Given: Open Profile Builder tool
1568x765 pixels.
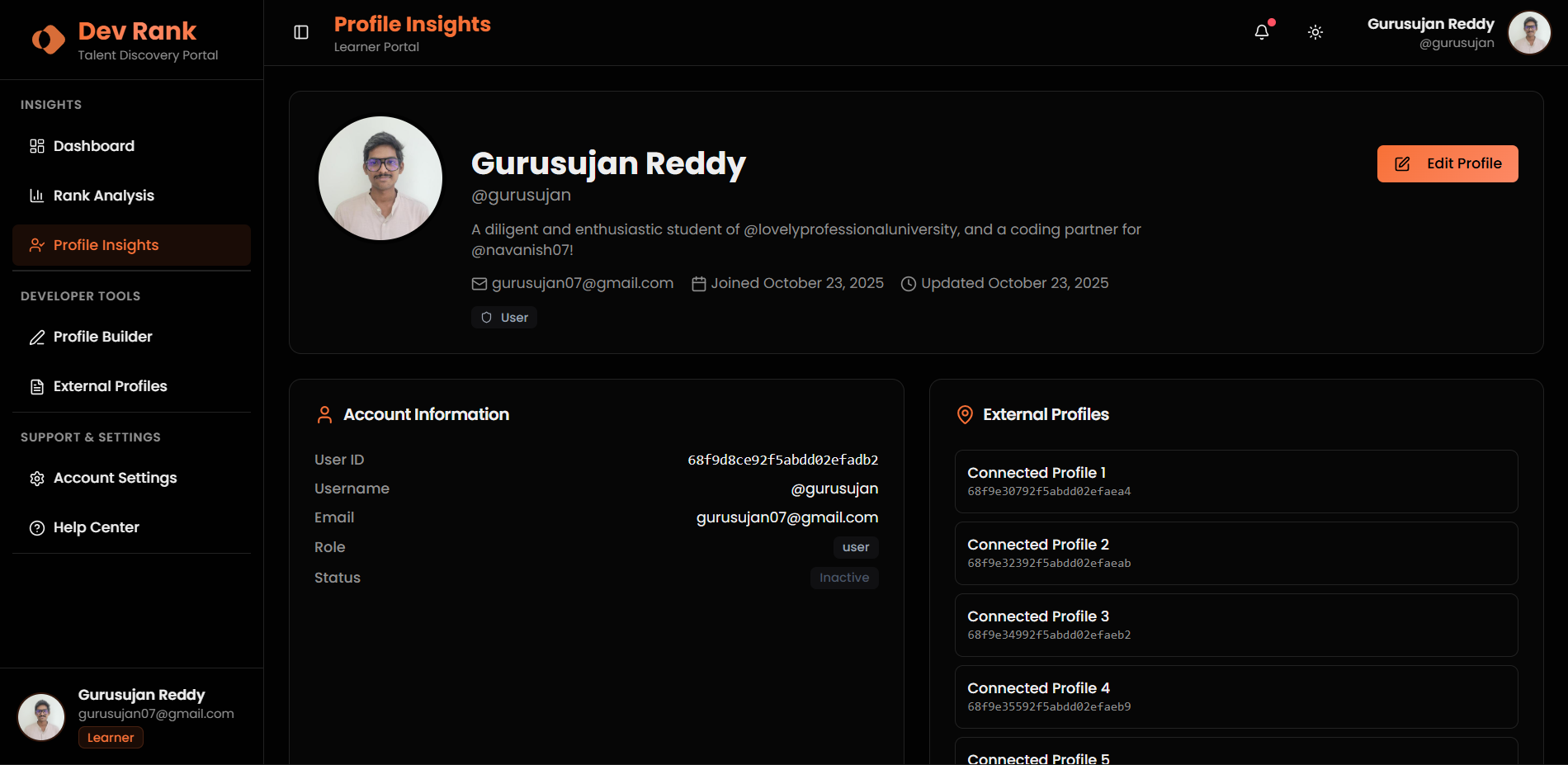Looking at the screenshot, I should point(131,337).
